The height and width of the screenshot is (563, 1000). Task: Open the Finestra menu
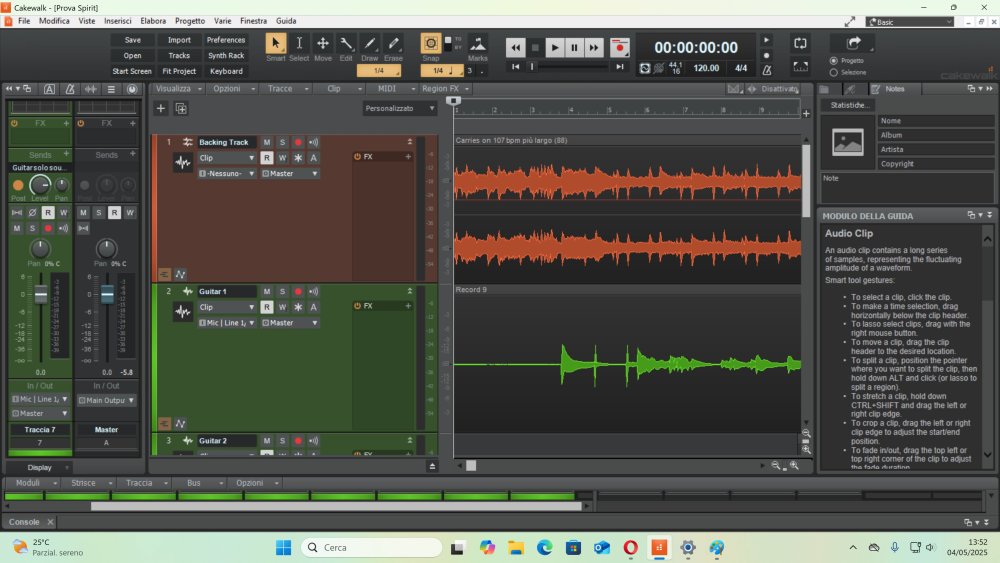click(253, 21)
